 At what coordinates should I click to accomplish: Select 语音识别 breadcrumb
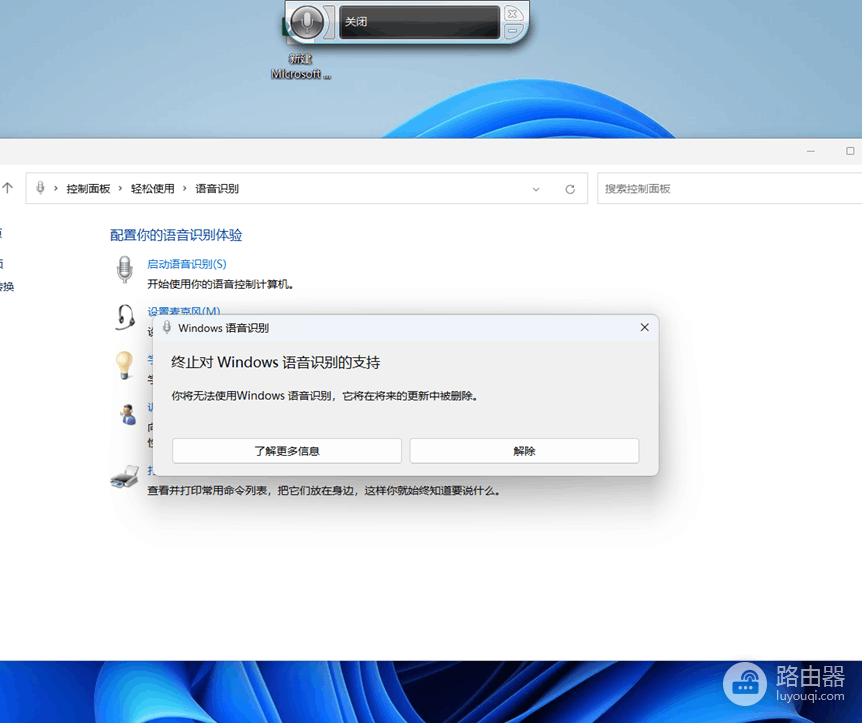217,189
